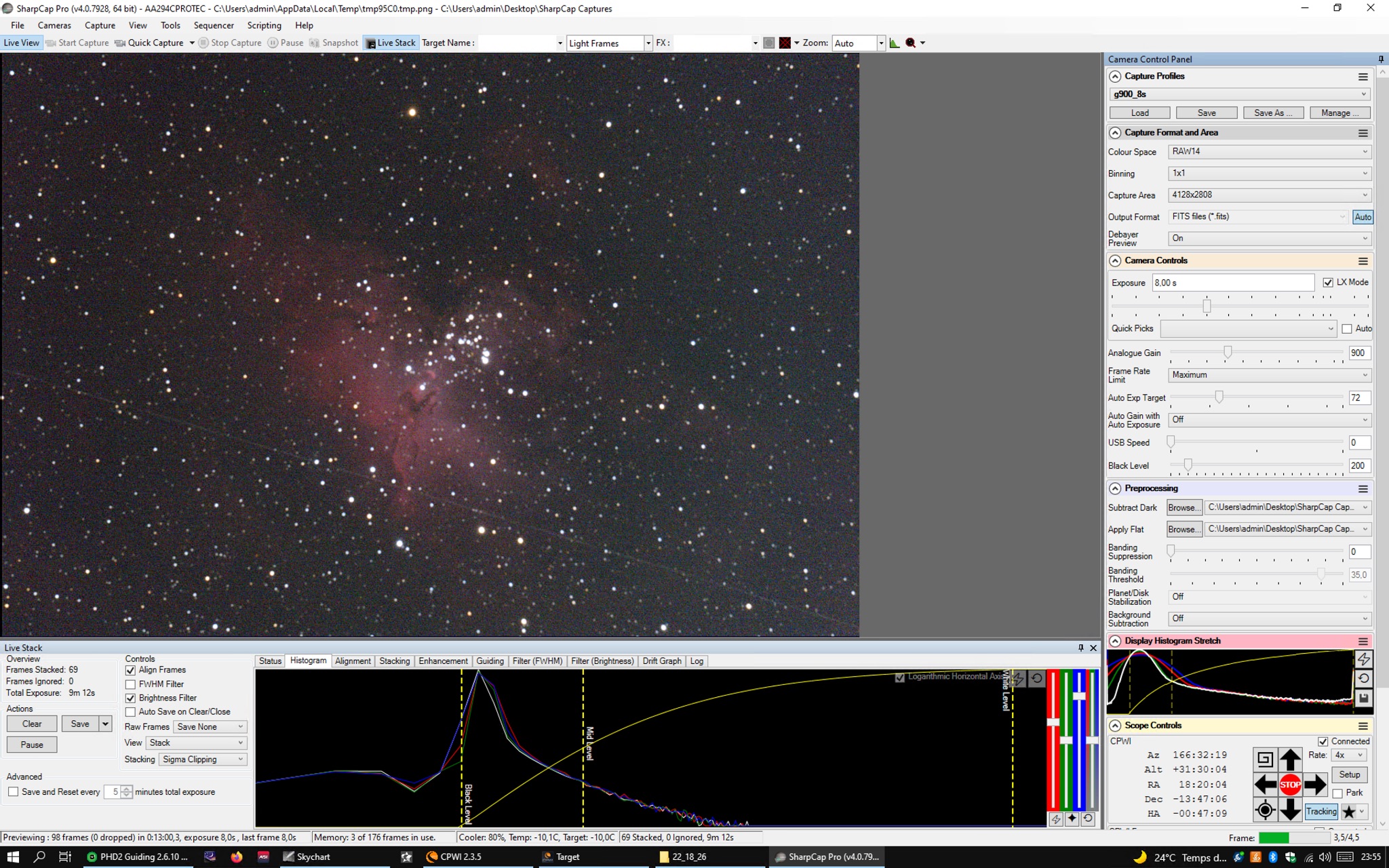Click the Save As profile button
1389x868 pixels.
pyautogui.click(x=1273, y=113)
